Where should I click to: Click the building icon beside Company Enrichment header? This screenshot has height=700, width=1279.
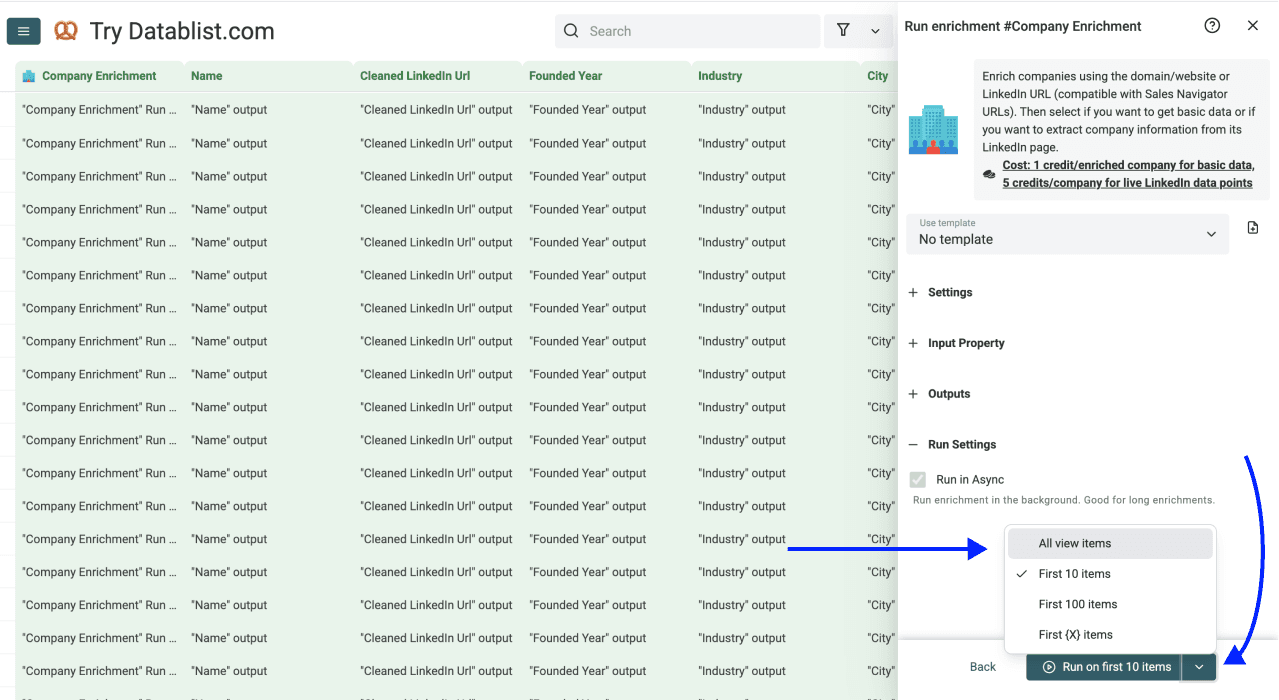[x=29, y=75]
